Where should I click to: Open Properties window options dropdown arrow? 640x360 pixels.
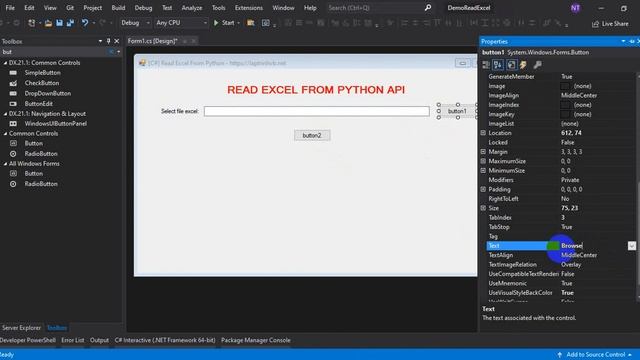click(x=623, y=41)
